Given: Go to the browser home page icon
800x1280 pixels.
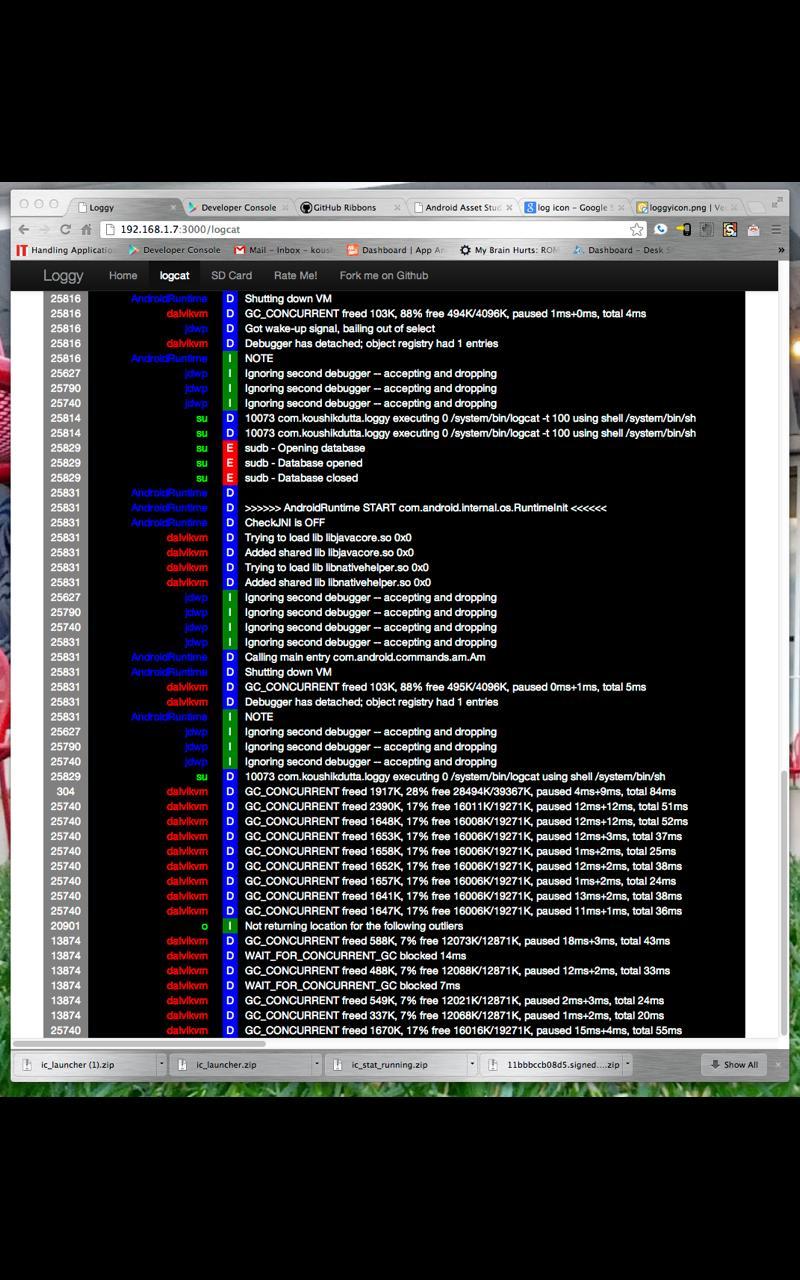Looking at the screenshot, I should tap(87, 229).
